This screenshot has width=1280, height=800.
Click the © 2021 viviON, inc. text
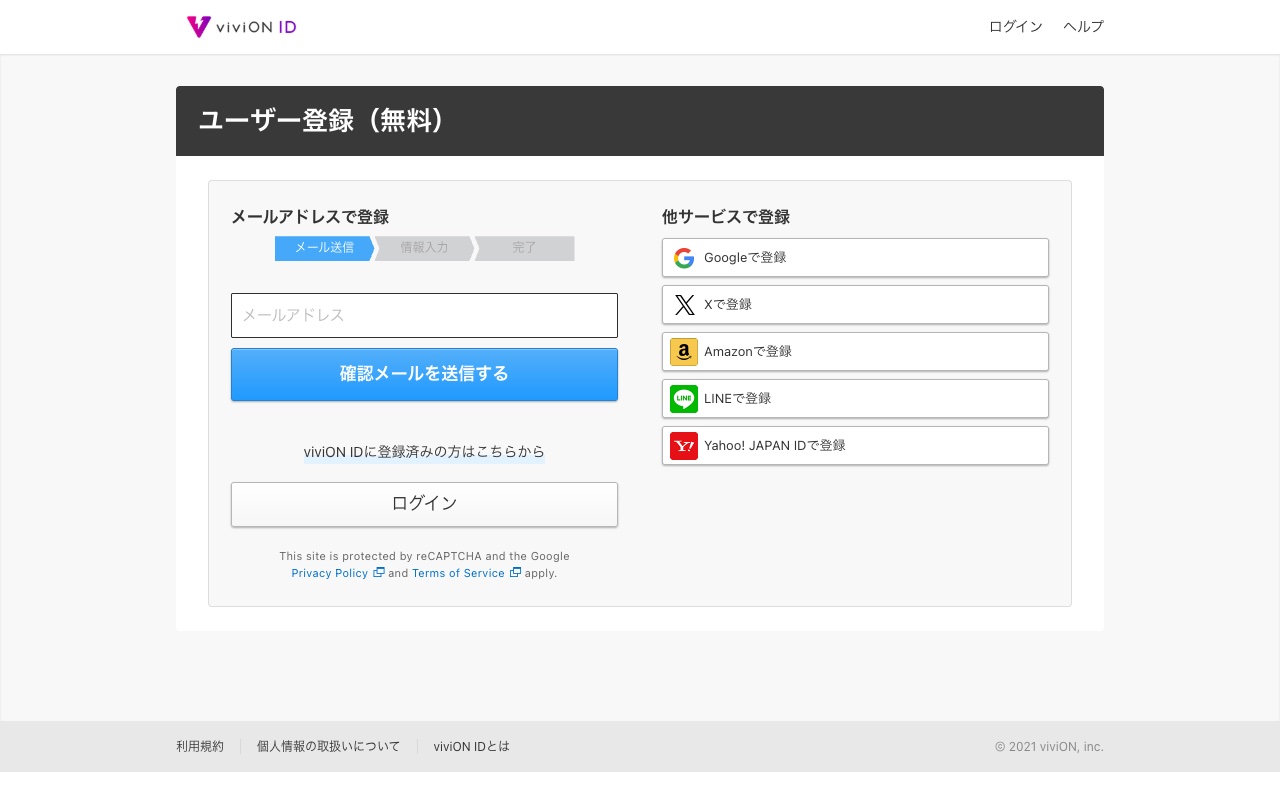click(x=1049, y=746)
